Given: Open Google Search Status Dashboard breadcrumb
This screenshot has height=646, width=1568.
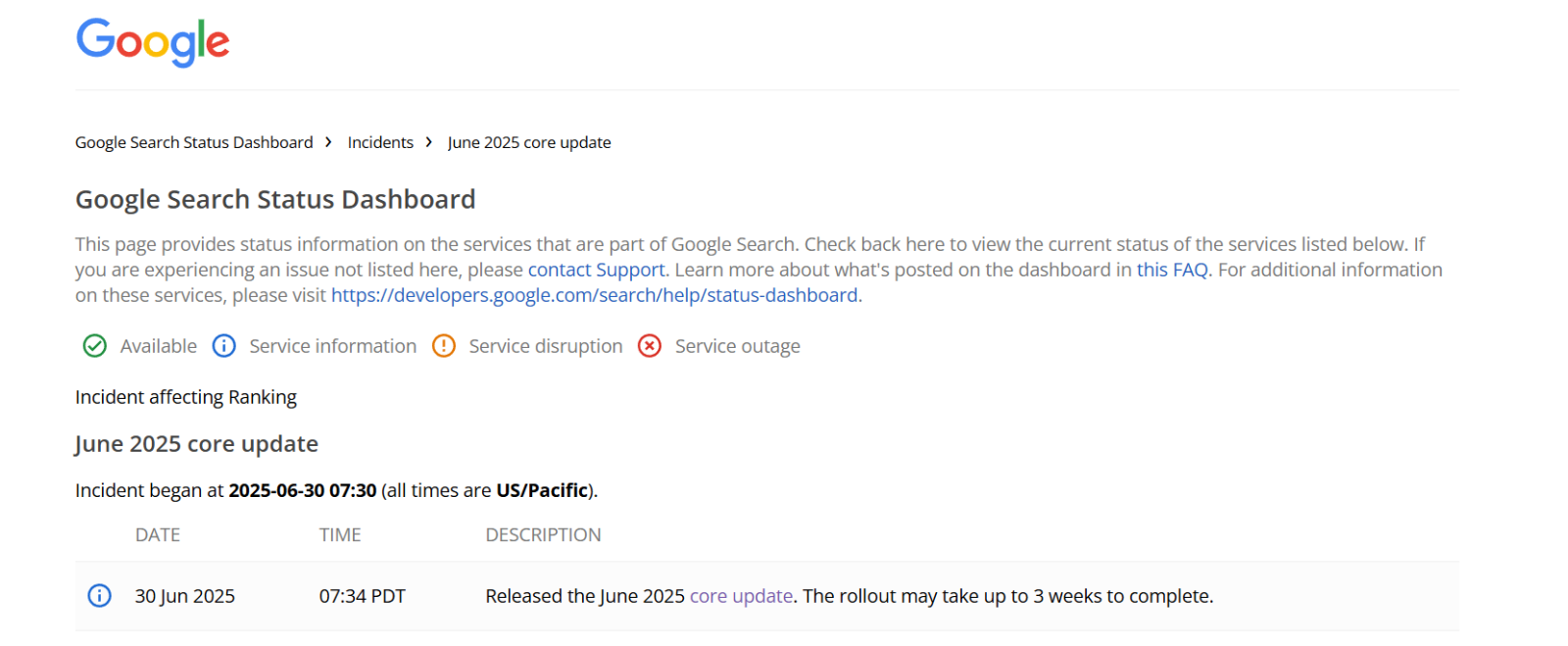Looking at the screenshot, I should (x=194, y=142).
